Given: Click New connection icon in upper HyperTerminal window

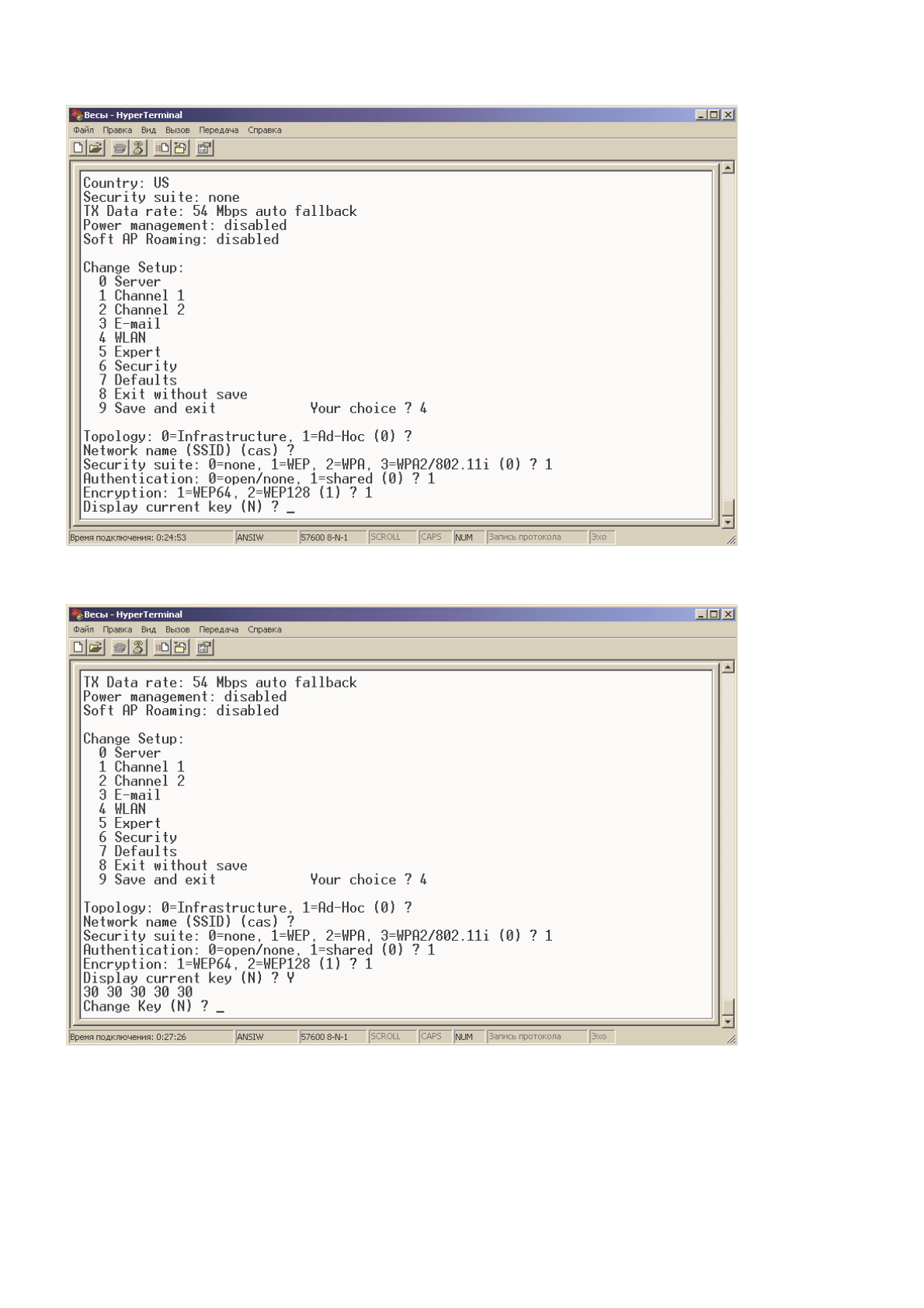Looking at the screenshot, I should click(x=78, y=148).
